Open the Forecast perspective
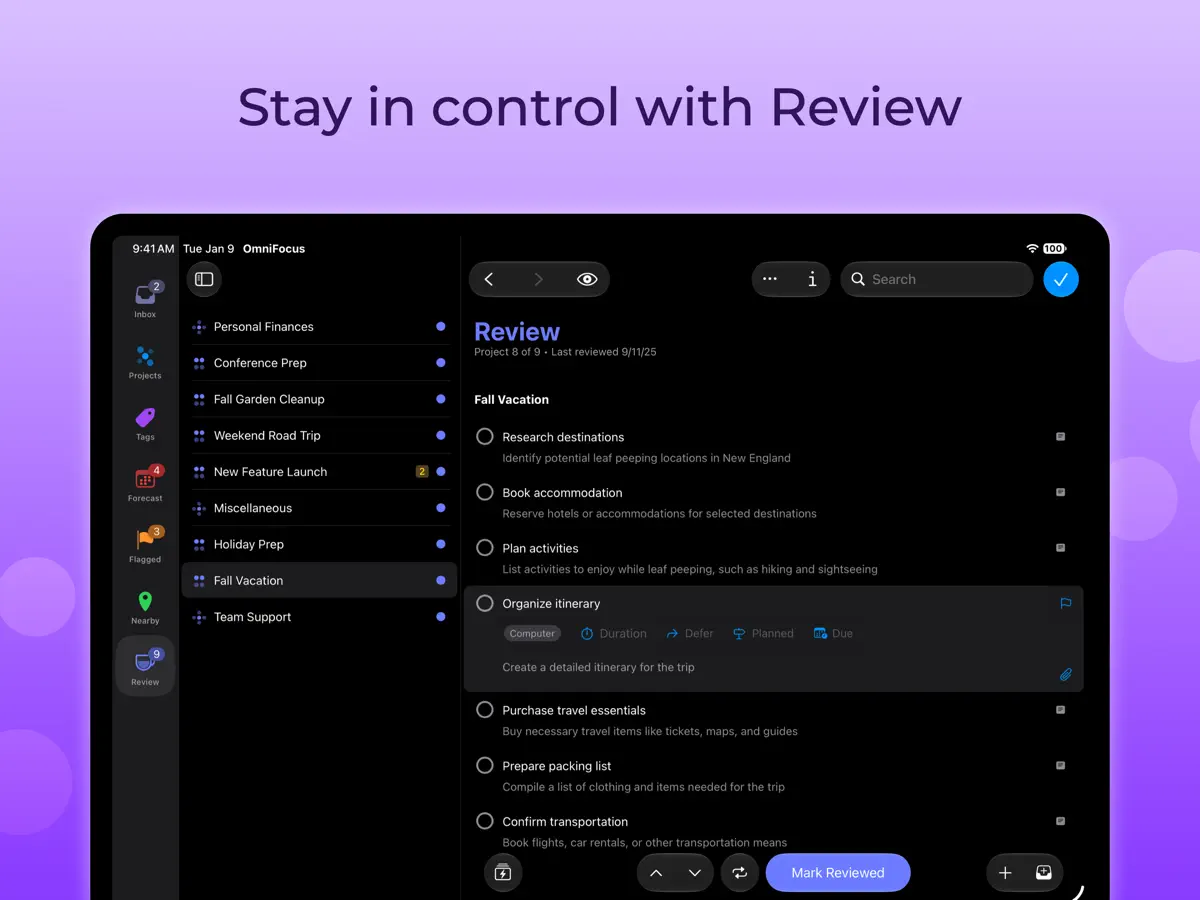 pos(145,483)
